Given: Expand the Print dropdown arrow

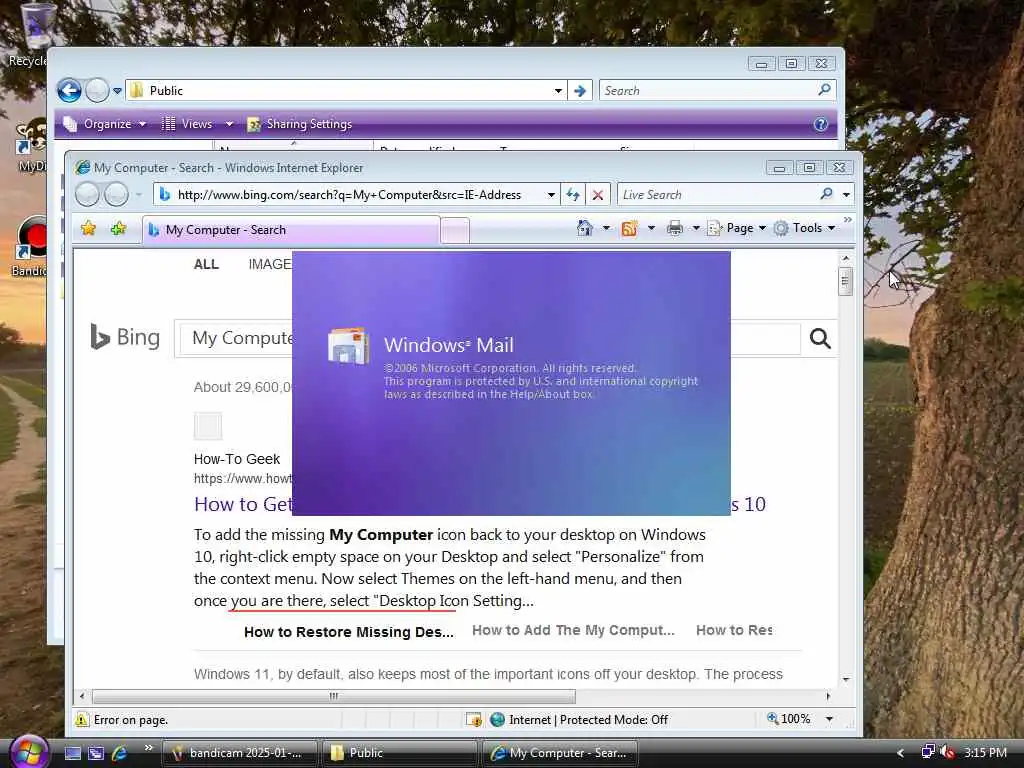Looking at the screenshot, I should point(696,228).
